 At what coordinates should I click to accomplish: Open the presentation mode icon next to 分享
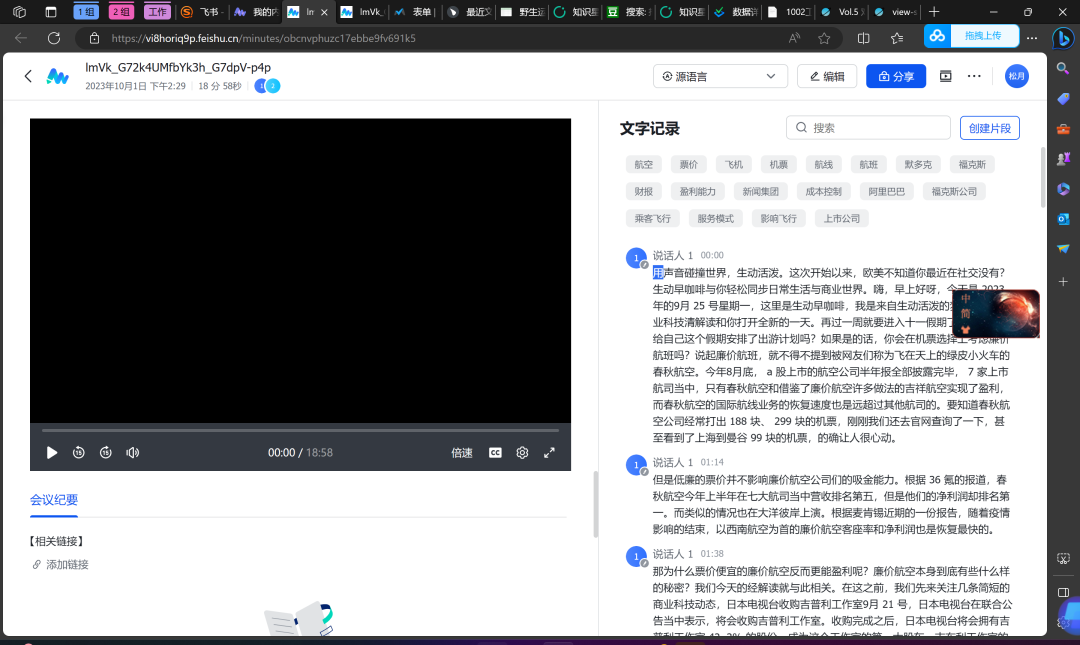[946, 76]
